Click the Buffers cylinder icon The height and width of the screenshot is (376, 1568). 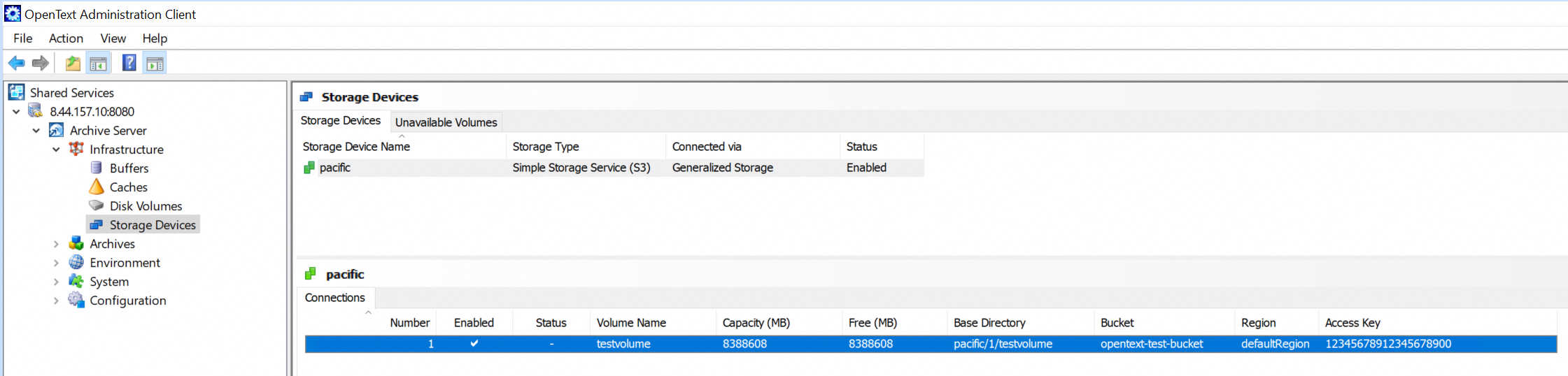click(x=97, y=168)
